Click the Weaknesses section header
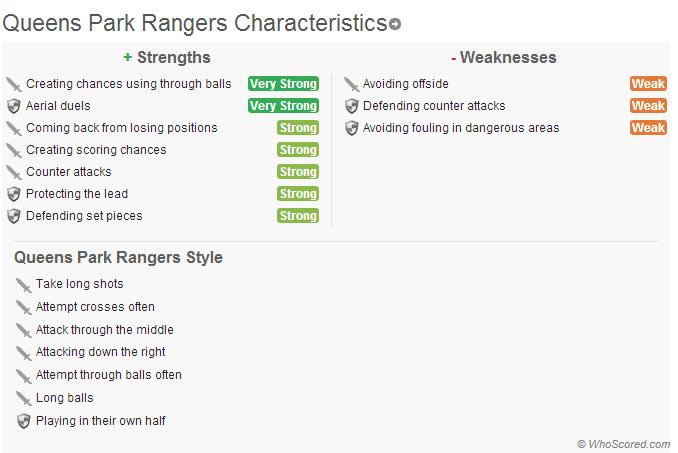 pyautogui.click(x=504, y=57)
